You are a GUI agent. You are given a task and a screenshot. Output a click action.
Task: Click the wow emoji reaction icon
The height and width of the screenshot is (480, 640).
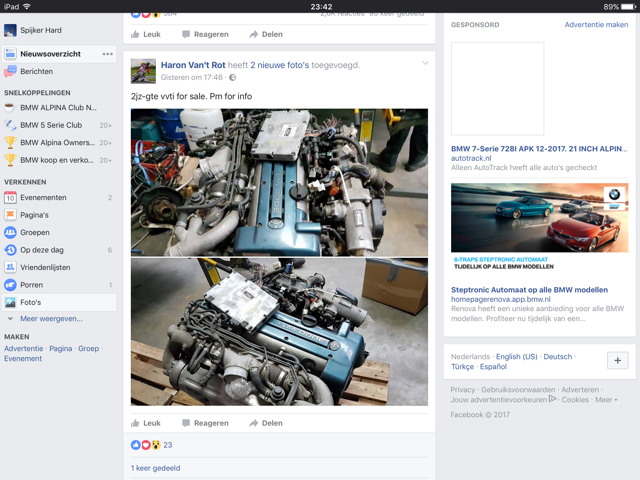coord(156,445)
